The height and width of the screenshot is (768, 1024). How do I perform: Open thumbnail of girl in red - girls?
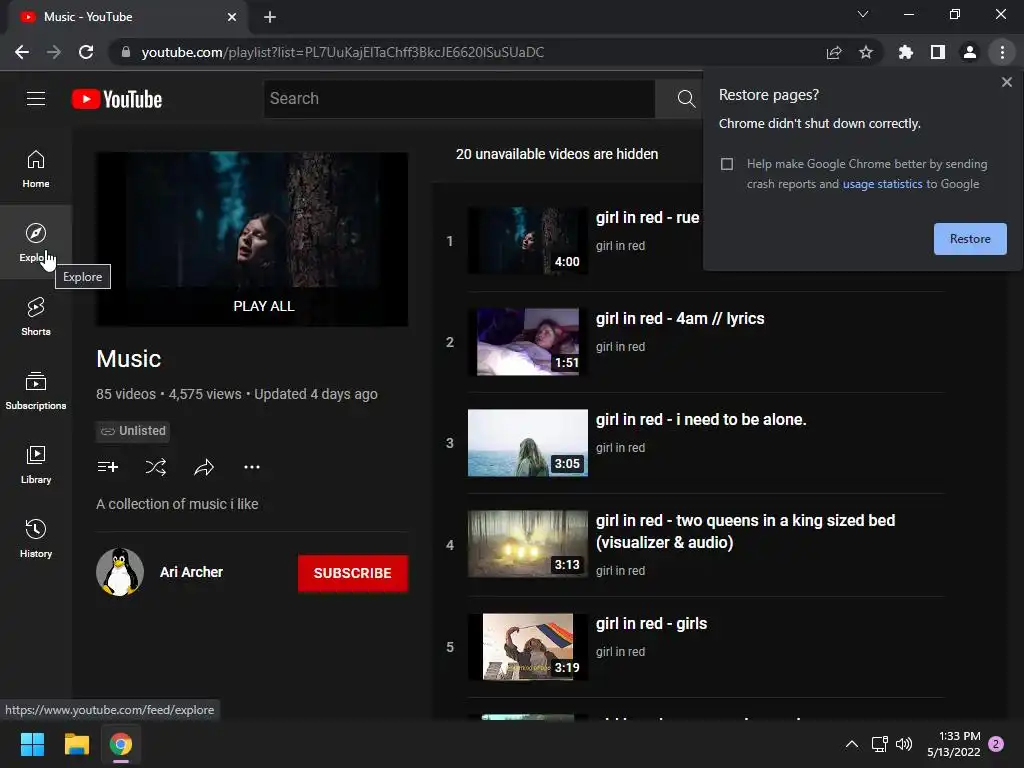click(528, 647)
